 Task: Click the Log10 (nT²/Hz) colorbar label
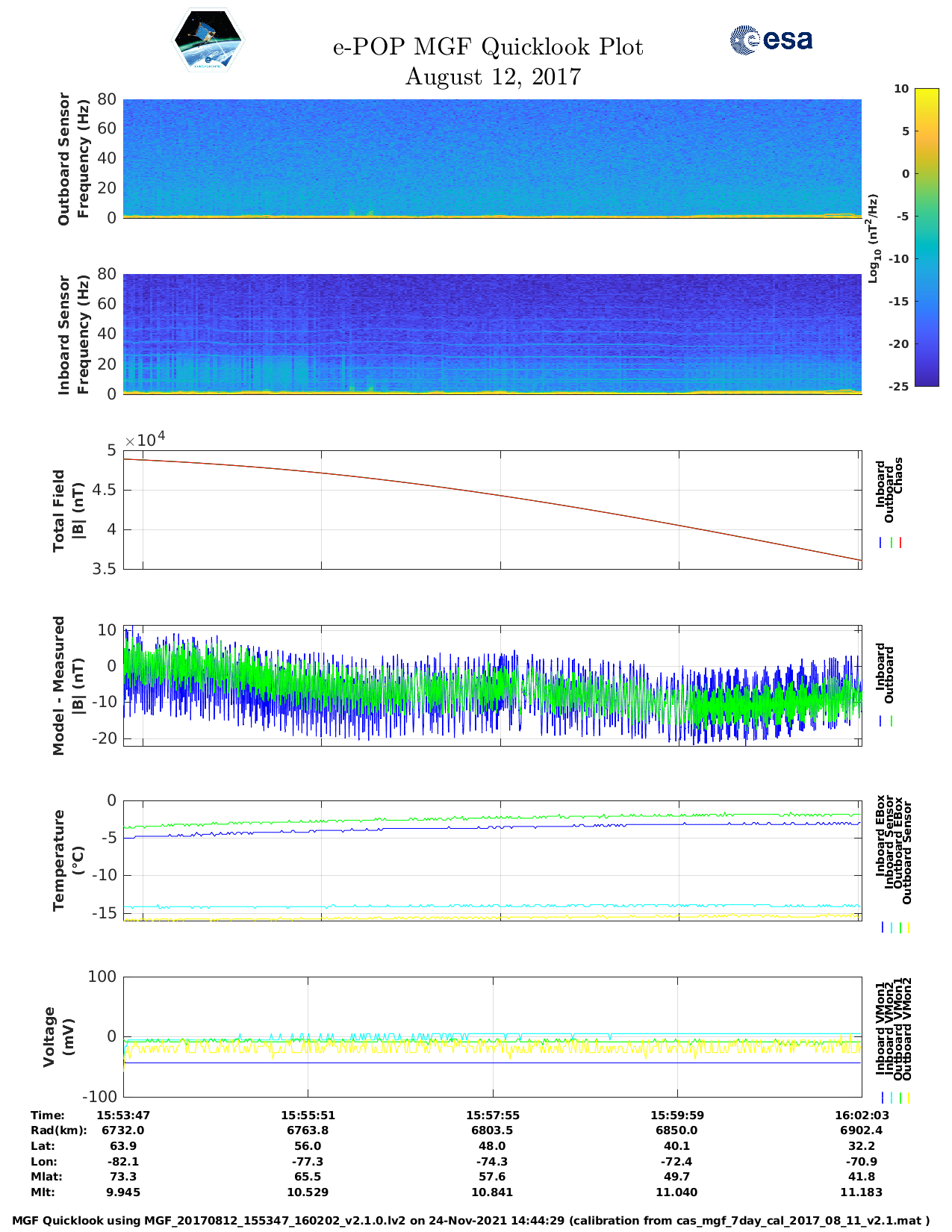pyautogui.click(x=873, y=238)
